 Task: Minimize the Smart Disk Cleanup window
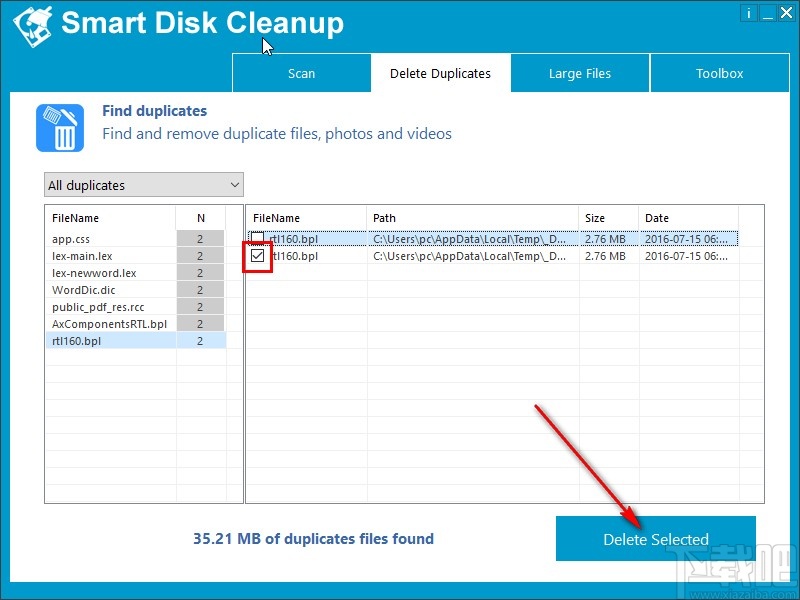(767, 14)
